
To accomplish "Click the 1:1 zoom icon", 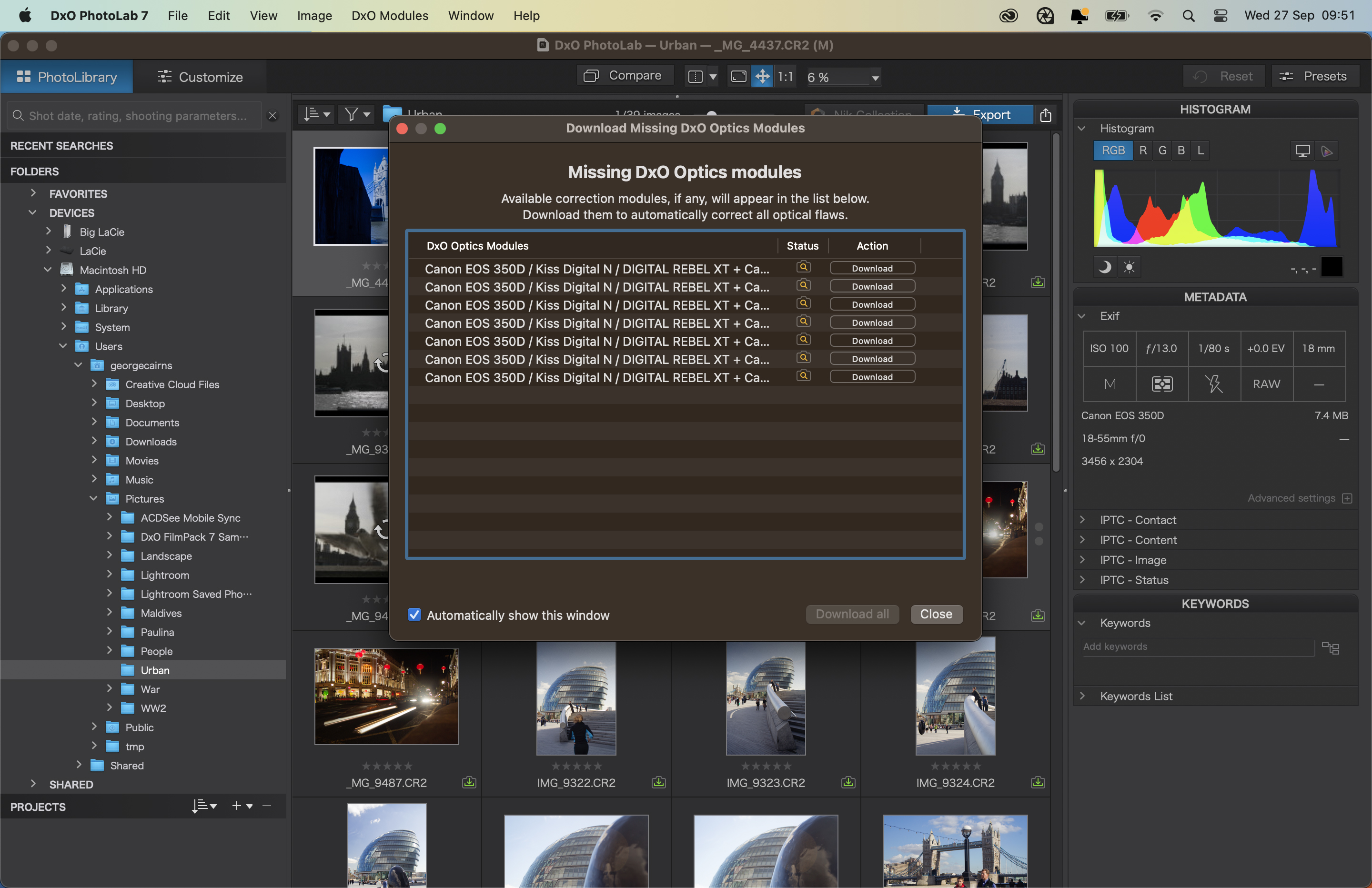I will pyautogui.click(x=785, y=77).
